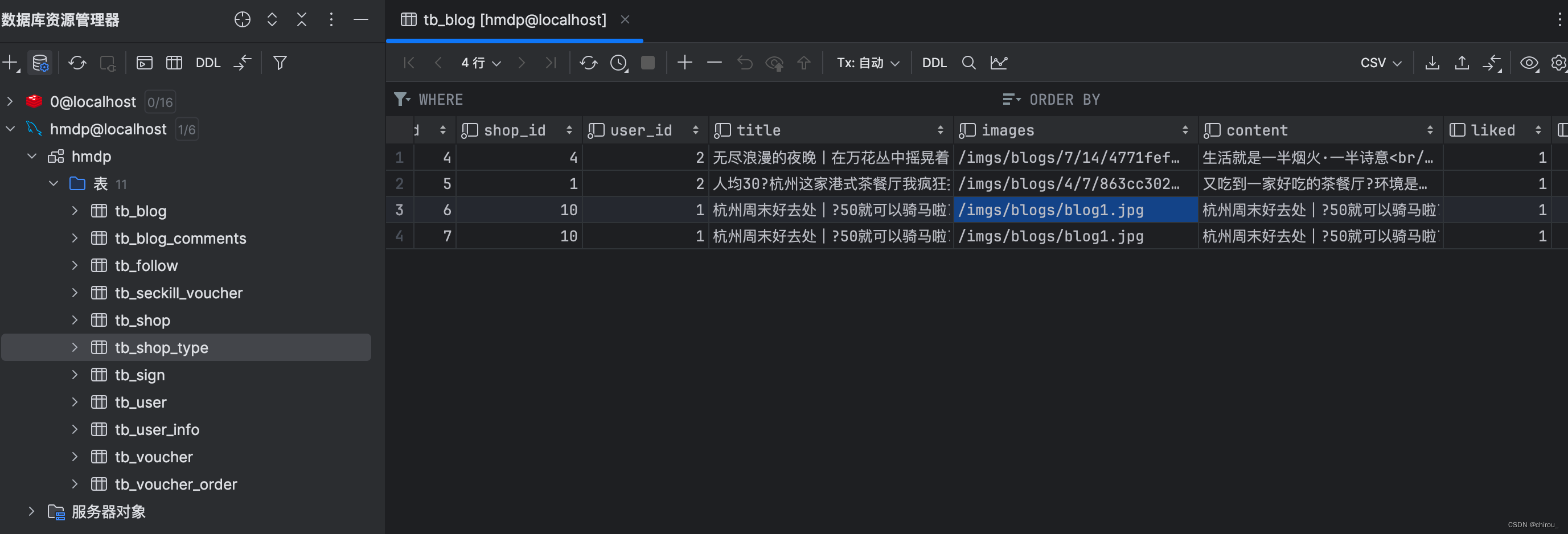Click cell /imgs/blogs/7/14/4771fef…
1568x534 pixels.
point(1076,158)
